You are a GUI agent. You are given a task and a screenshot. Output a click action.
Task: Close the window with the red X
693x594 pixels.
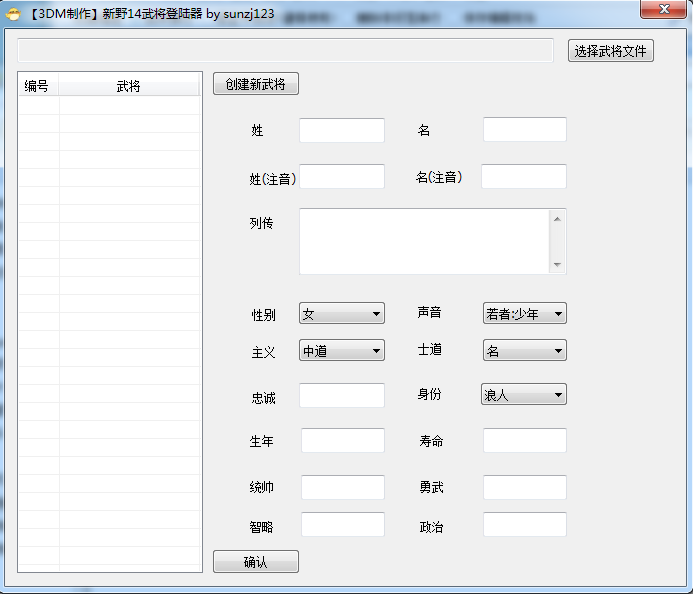pos(662,9)
